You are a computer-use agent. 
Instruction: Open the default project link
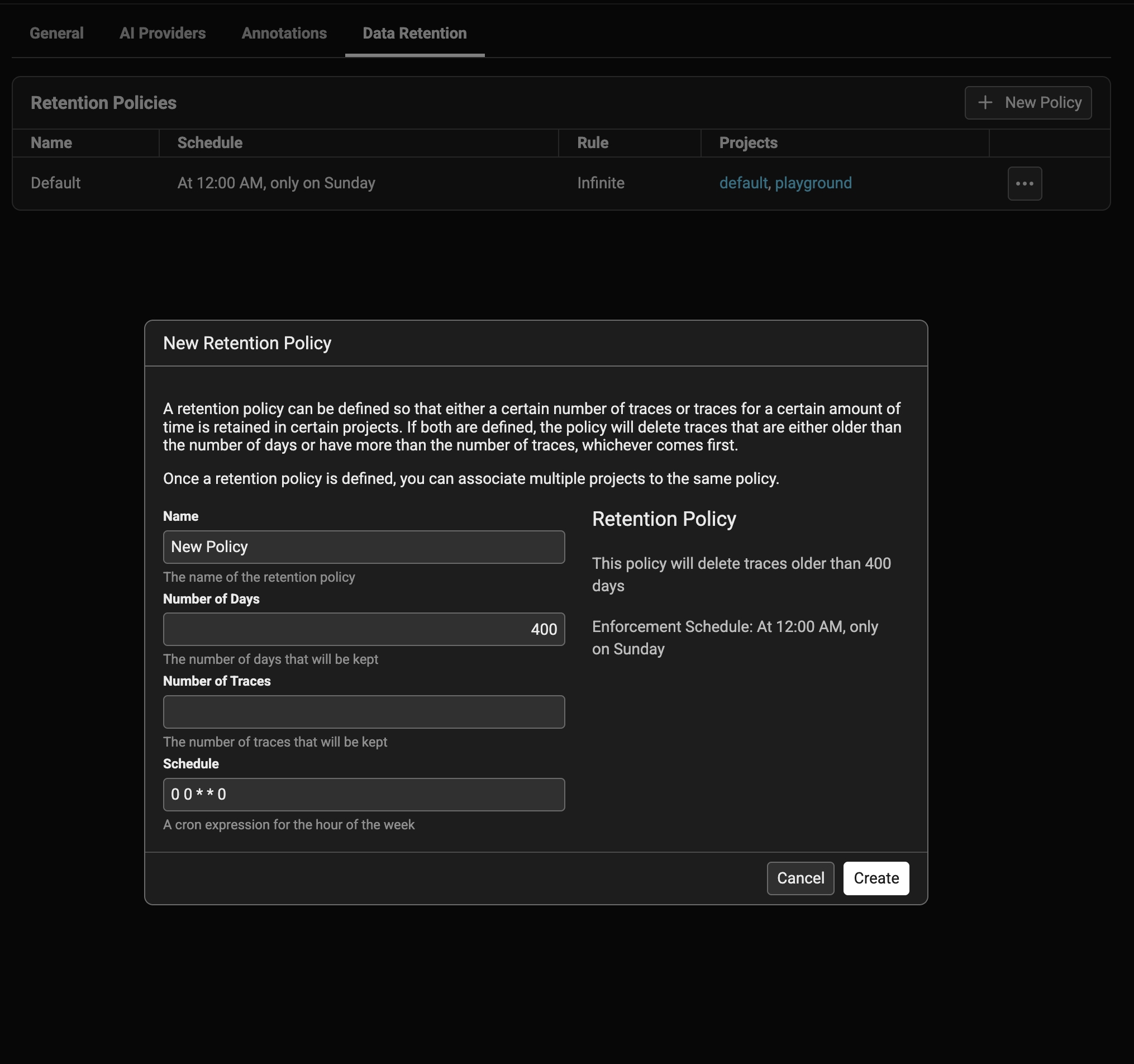click(x=743, y=183)
